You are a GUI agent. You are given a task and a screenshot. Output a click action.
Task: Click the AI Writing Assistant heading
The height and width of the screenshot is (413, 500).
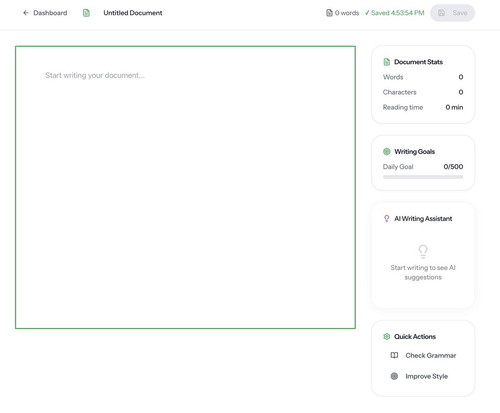click(x=423, y=219)
